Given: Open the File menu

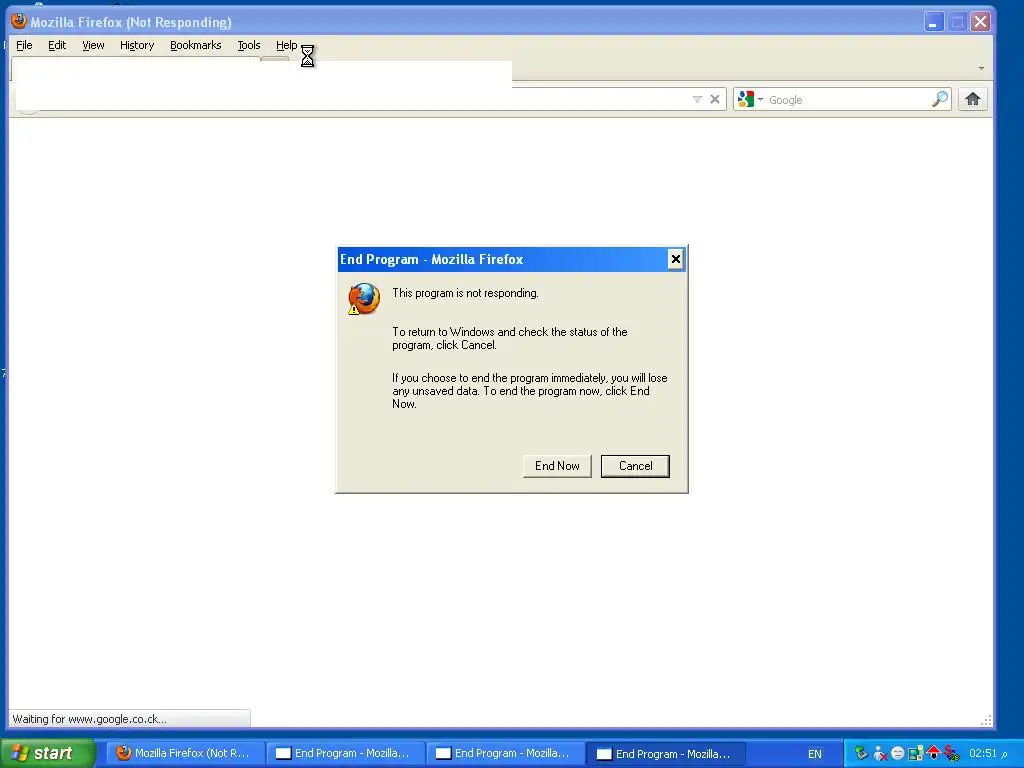Looking at the screenshot, I should (x=24, y=45).
